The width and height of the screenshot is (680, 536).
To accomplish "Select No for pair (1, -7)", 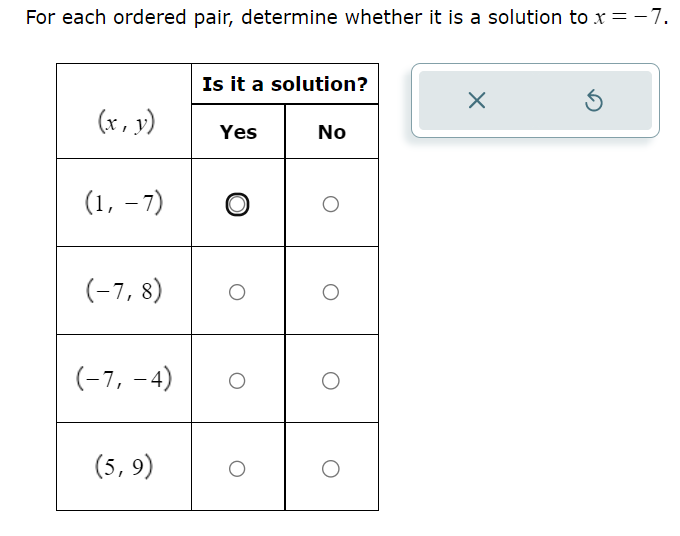I will (x=330, y=204).
